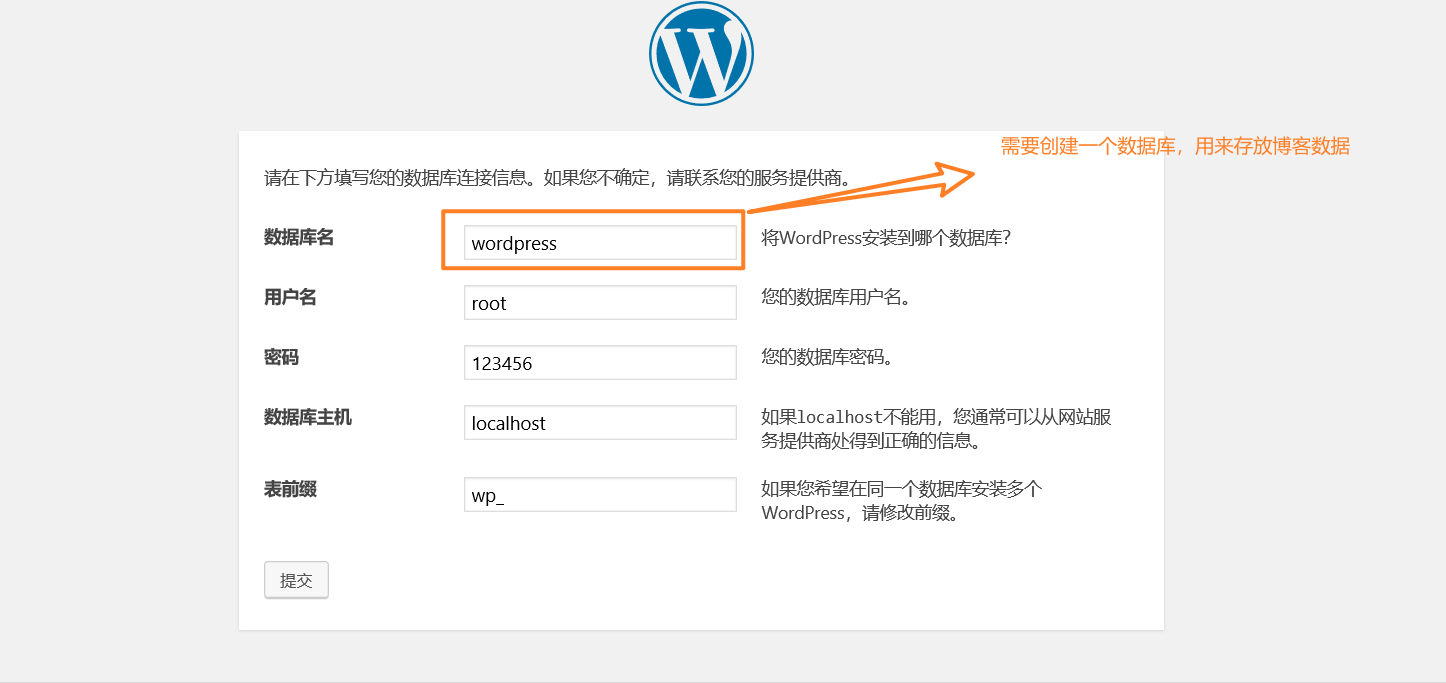Click the hint 您的数据库用户名。
Viewport: 1446px width, 683px height.
835,298
